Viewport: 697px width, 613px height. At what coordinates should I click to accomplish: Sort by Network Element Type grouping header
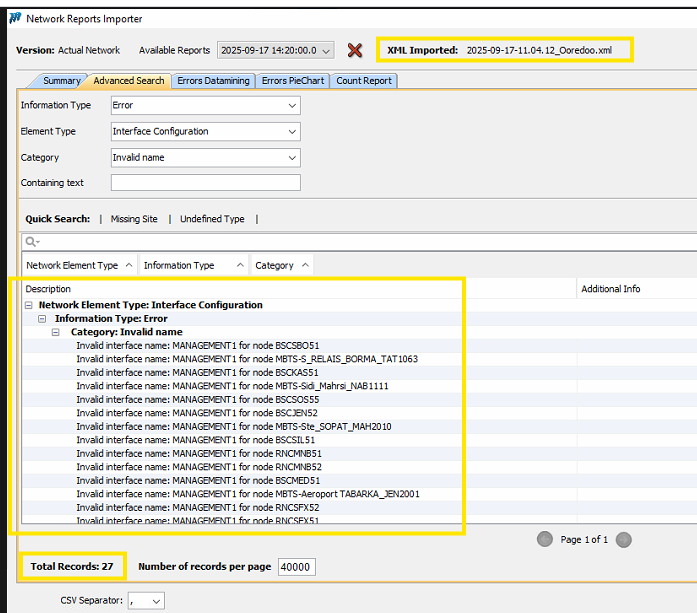tap(78, 265)
